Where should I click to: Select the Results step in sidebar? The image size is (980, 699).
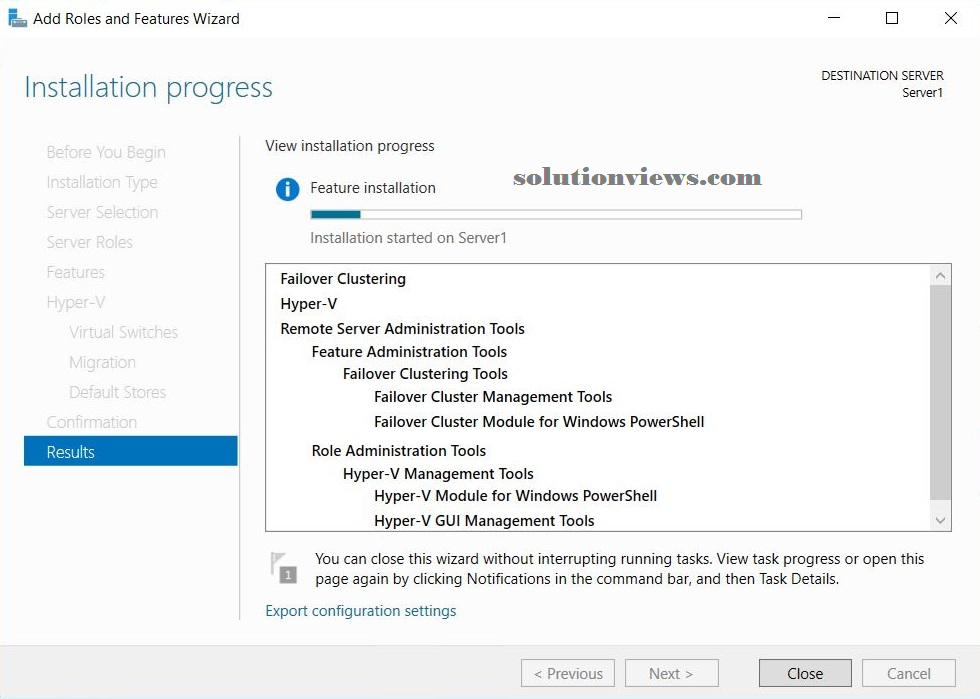click(131, 451)
